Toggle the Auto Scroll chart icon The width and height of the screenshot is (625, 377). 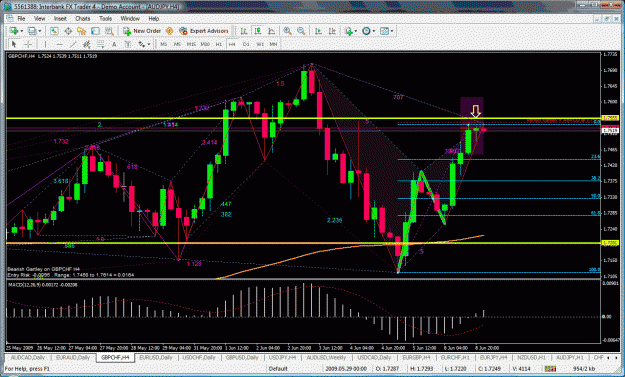coord(318,31)
